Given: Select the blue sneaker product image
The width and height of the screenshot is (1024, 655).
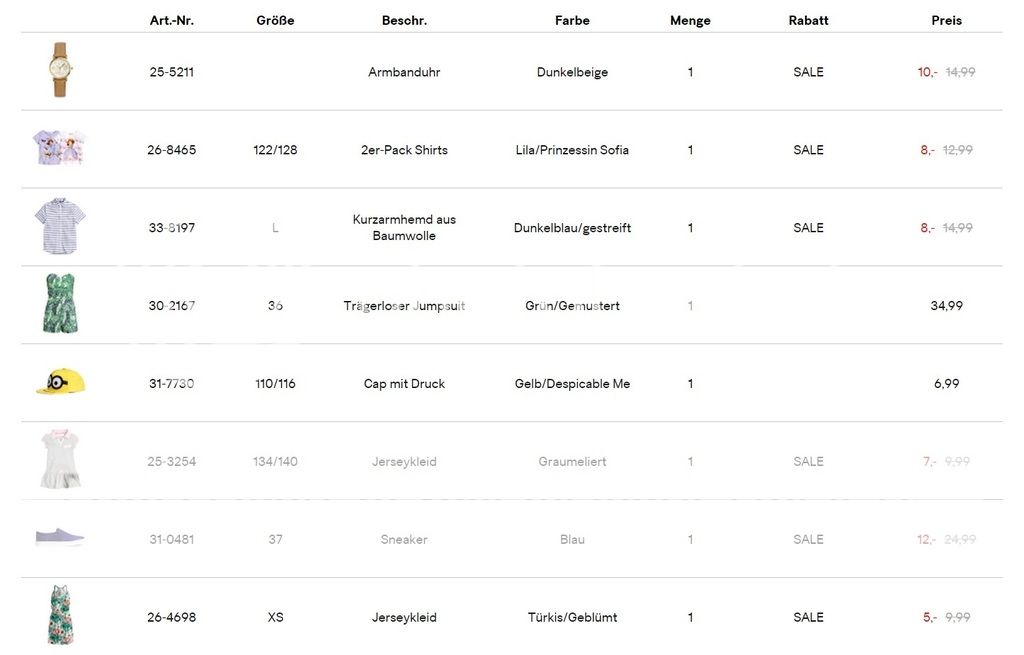Looking at the screenshot, I should (x=60, y=538).
